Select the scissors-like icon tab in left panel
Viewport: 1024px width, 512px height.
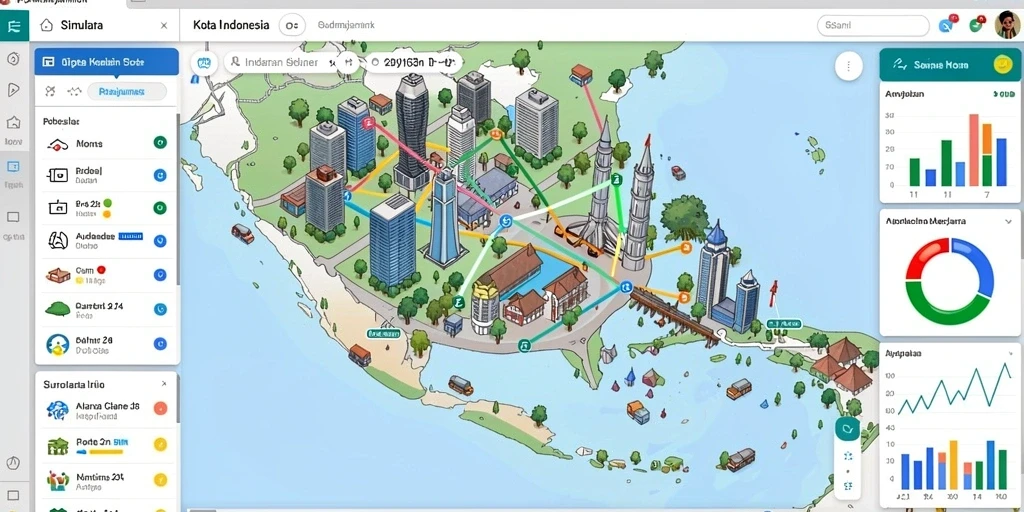pos(50,92)
